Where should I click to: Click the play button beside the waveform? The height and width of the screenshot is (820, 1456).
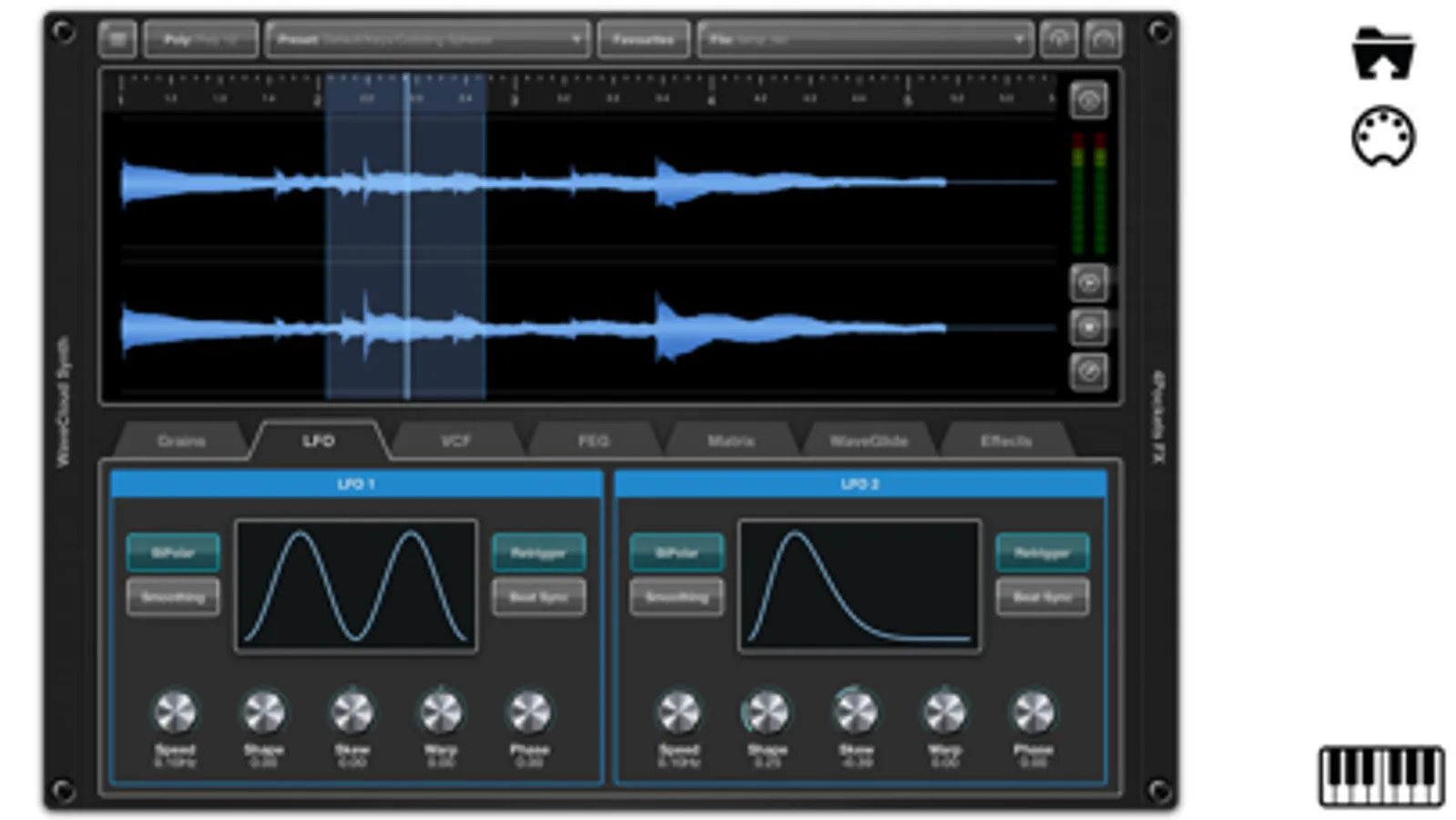pyautogui.click(x=1089, y=283)
